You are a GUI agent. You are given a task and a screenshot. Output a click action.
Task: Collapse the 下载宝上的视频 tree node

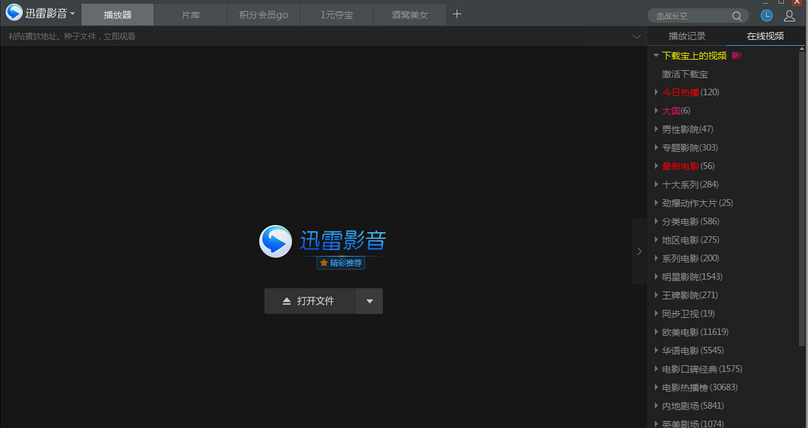pos(655,56)
